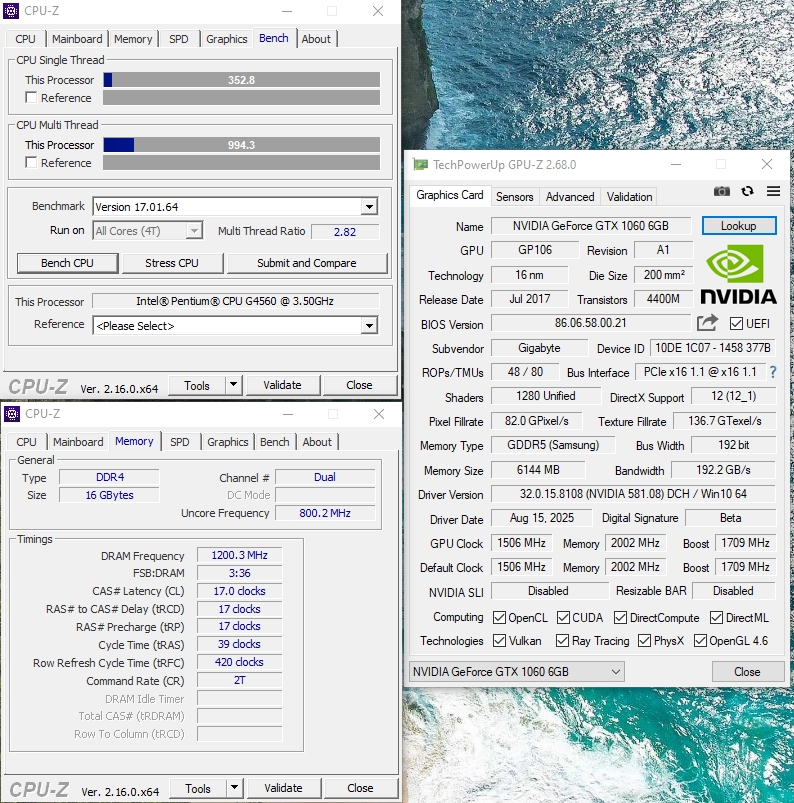Click the Bus Interface question mark

(x=773, y=372)
